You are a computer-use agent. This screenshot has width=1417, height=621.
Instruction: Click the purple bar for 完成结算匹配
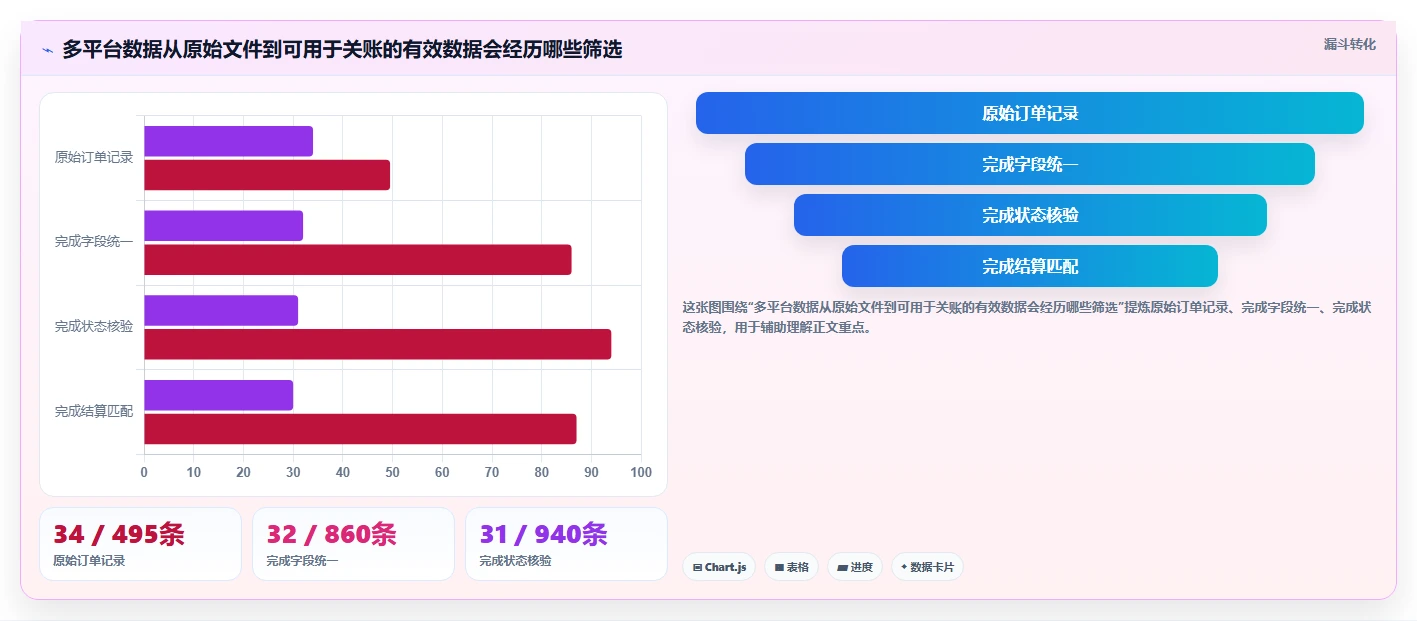tap(218, 395)
